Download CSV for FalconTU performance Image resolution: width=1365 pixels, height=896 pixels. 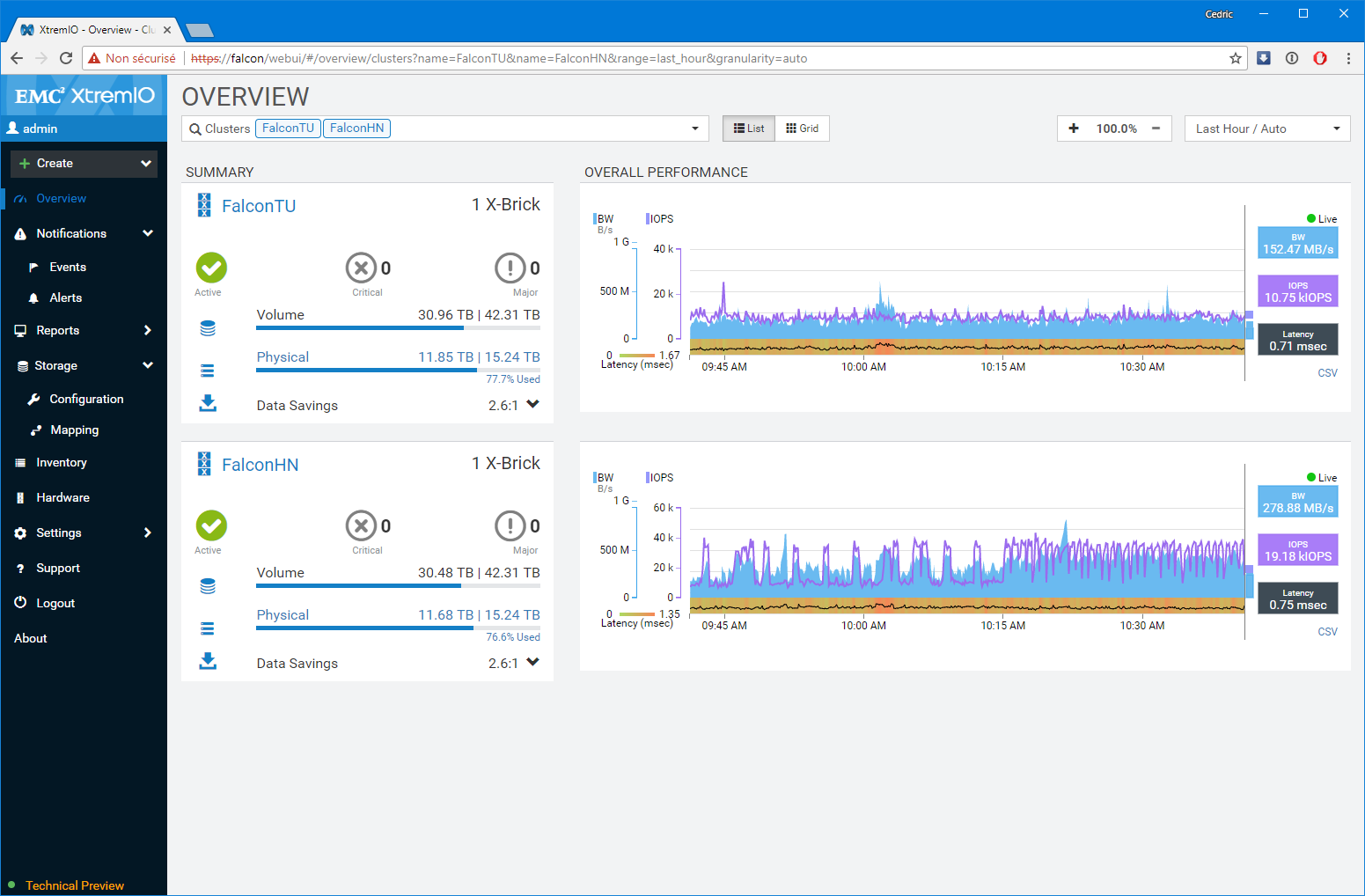(1327, 373)
